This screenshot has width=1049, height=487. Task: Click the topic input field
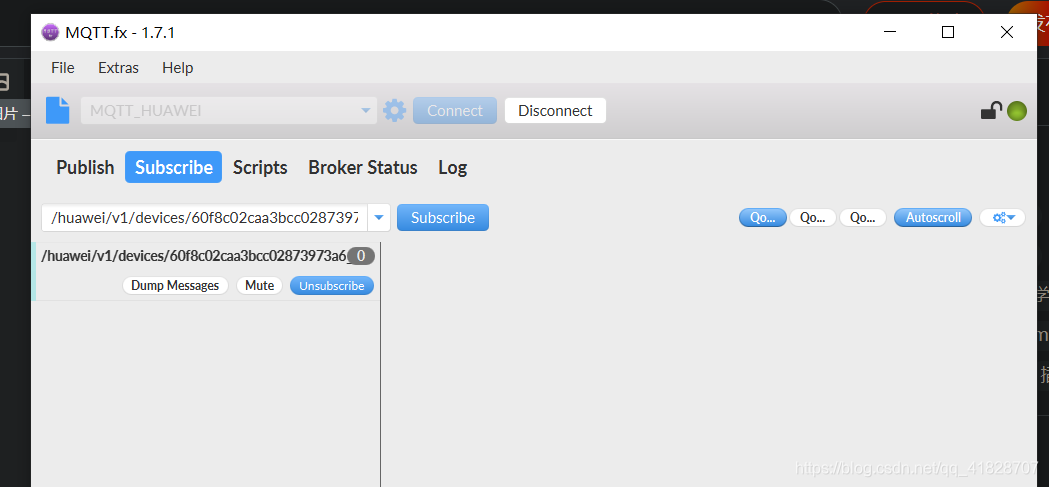coord(205,217)
